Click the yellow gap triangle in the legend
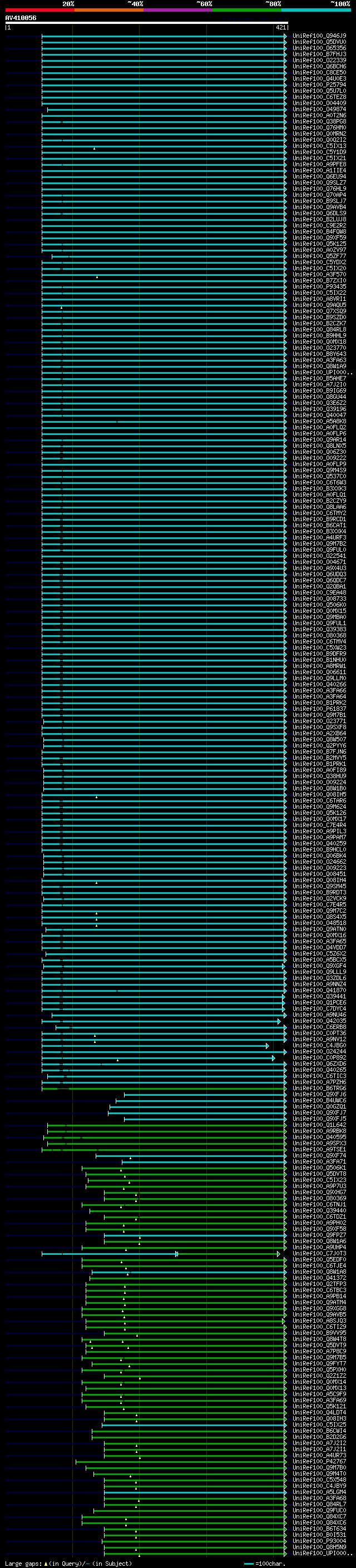 [x=46, y=1564]
